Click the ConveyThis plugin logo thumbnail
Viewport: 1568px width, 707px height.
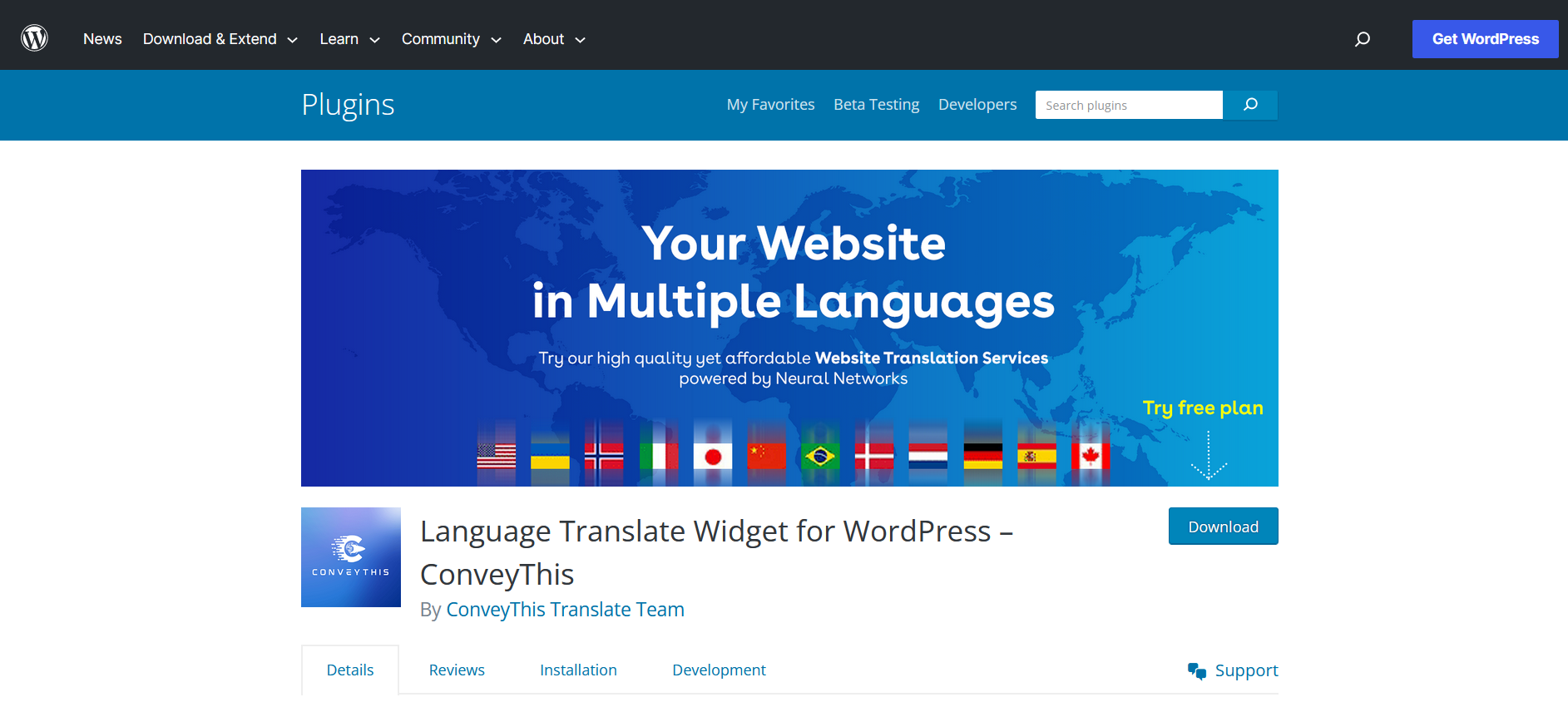(x=351, y=557)
